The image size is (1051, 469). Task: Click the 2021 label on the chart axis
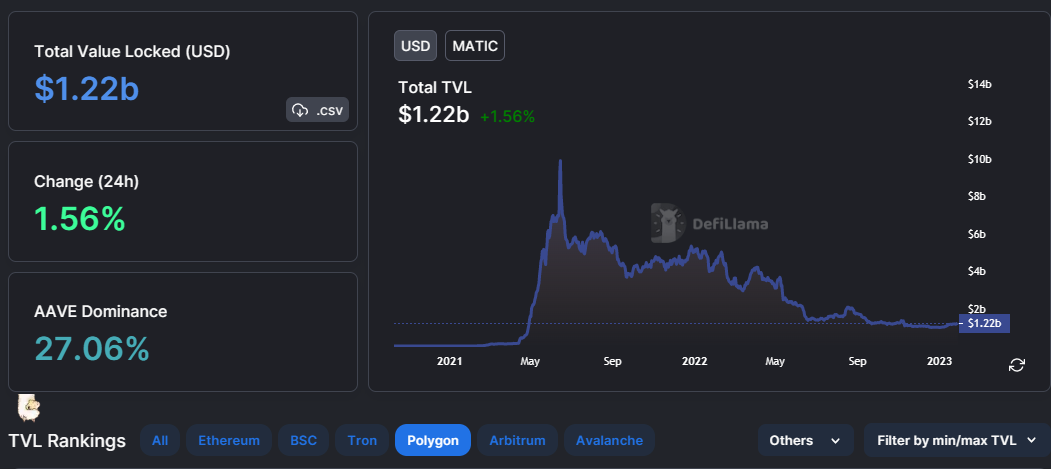[x=449, y=361]
